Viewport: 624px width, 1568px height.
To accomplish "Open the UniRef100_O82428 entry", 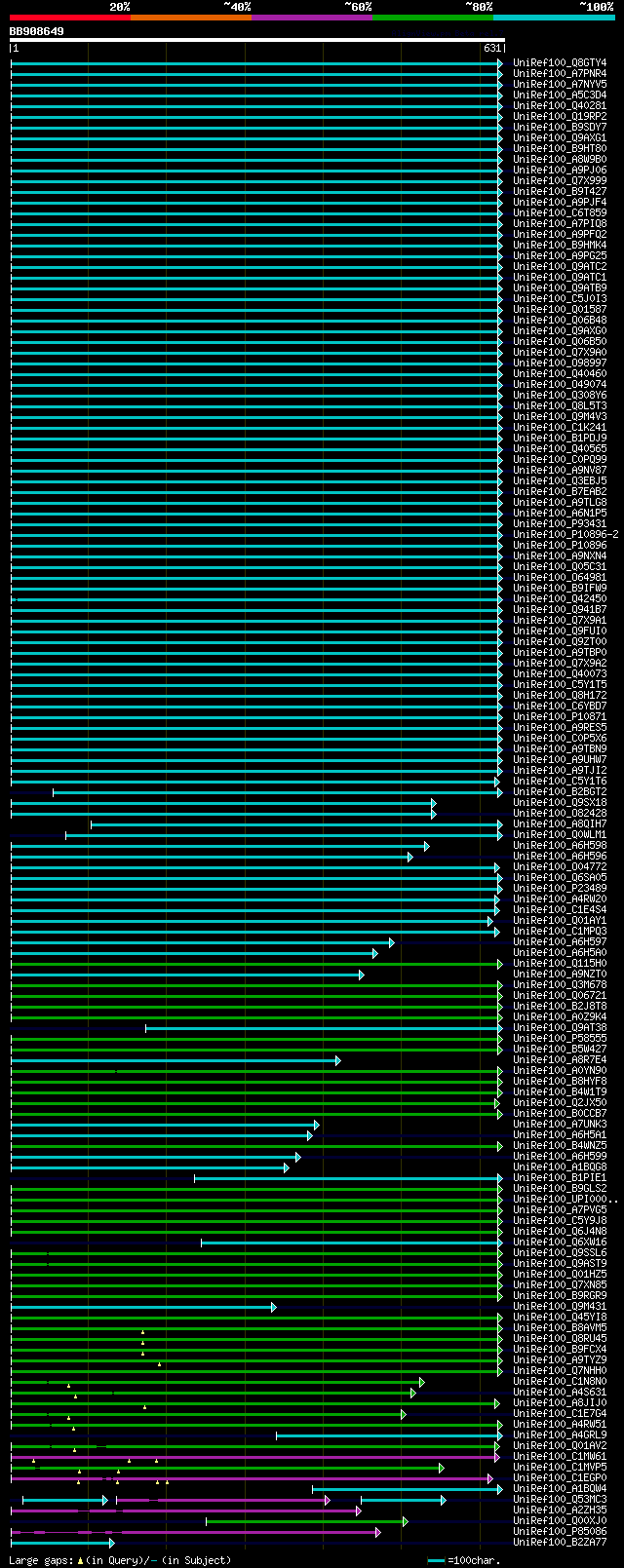I will pos(560,814).
